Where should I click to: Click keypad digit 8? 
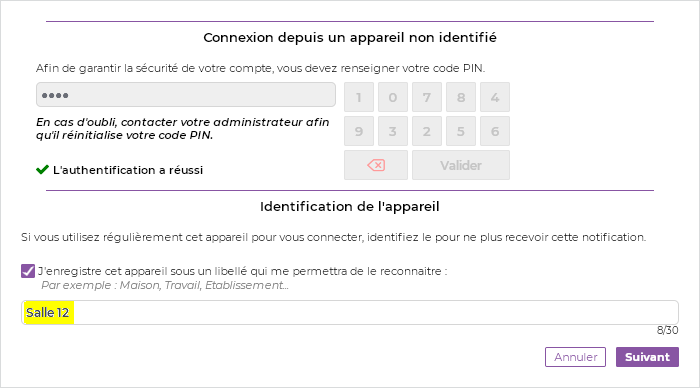point(461,97)
